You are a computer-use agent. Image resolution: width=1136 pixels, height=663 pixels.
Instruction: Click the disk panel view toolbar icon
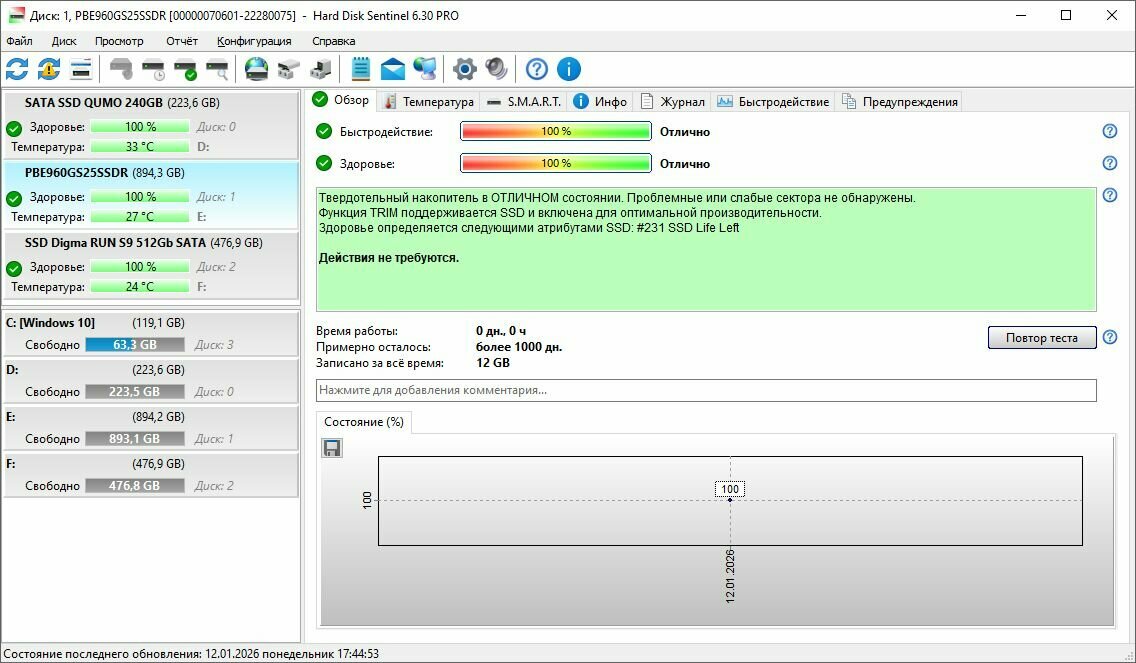tap(81, 70)
